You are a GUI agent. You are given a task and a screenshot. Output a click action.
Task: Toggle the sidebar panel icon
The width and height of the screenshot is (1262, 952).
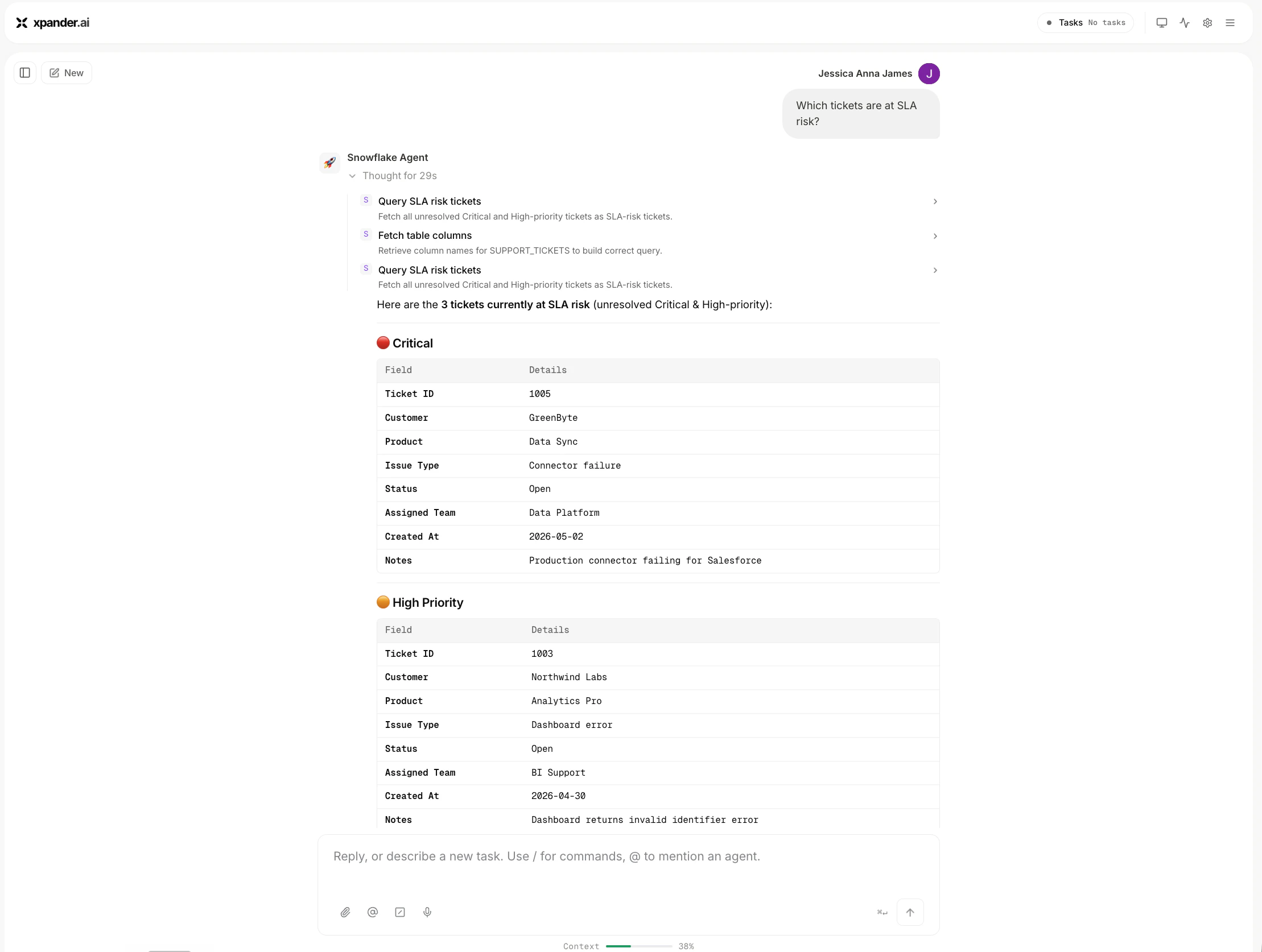click(25, 73)
